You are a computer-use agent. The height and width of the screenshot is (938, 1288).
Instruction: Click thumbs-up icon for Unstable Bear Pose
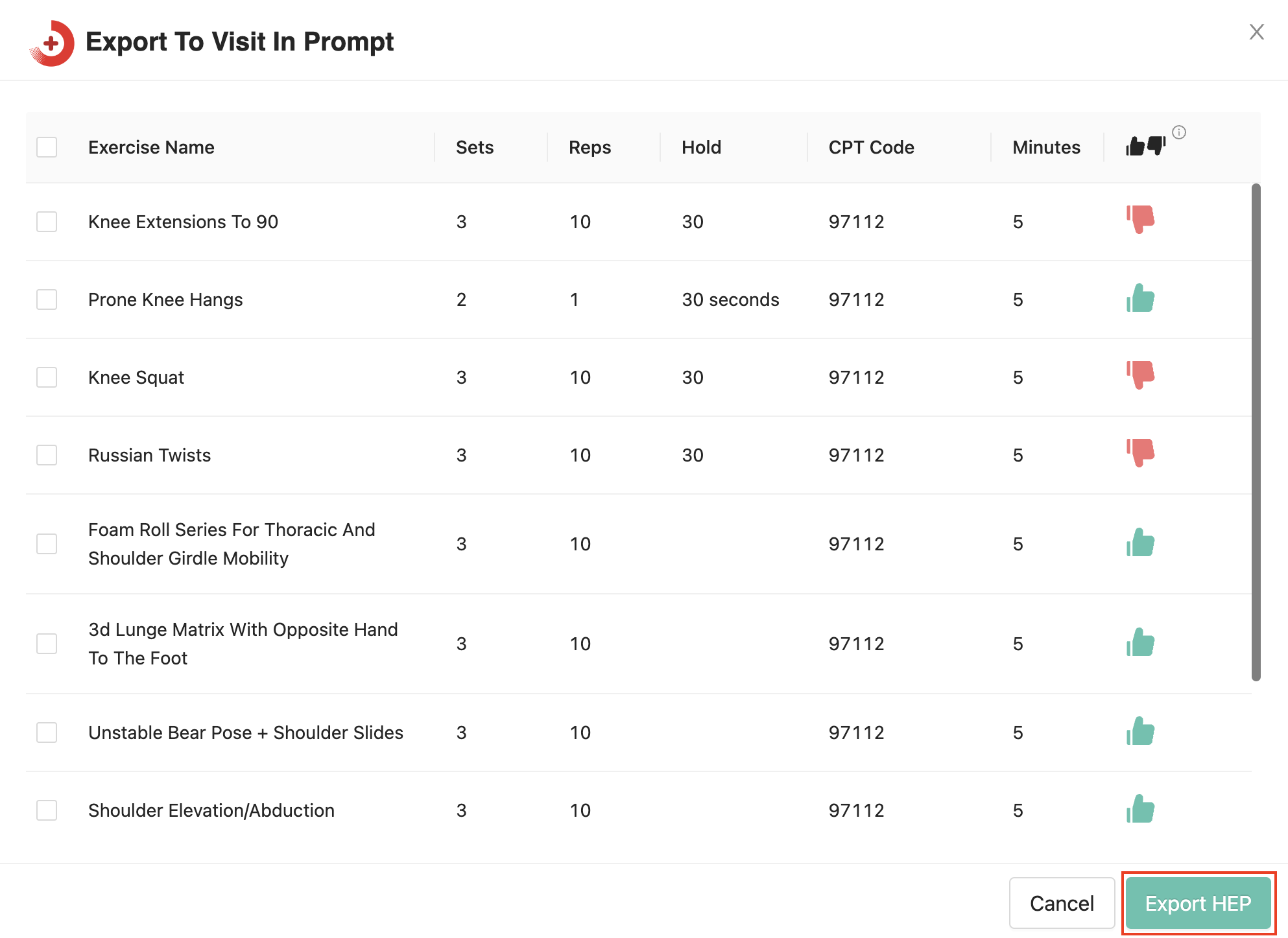click(1140, 731)
